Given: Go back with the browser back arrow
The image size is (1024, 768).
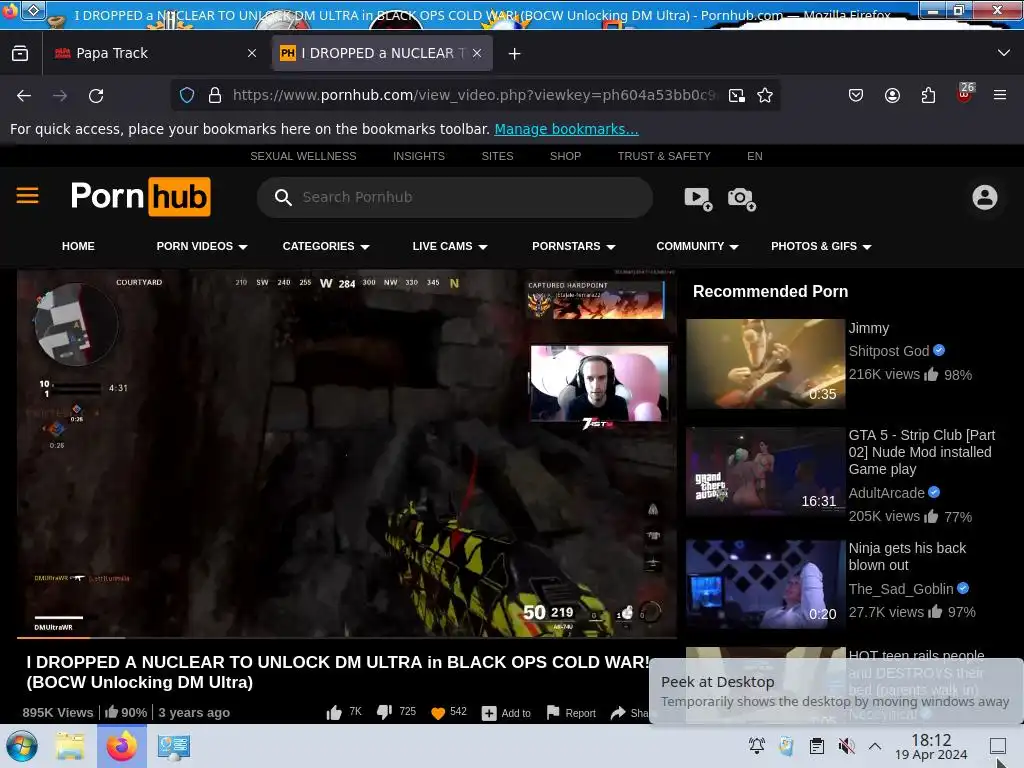Looking at the screenshot, I should pos(24,95).
